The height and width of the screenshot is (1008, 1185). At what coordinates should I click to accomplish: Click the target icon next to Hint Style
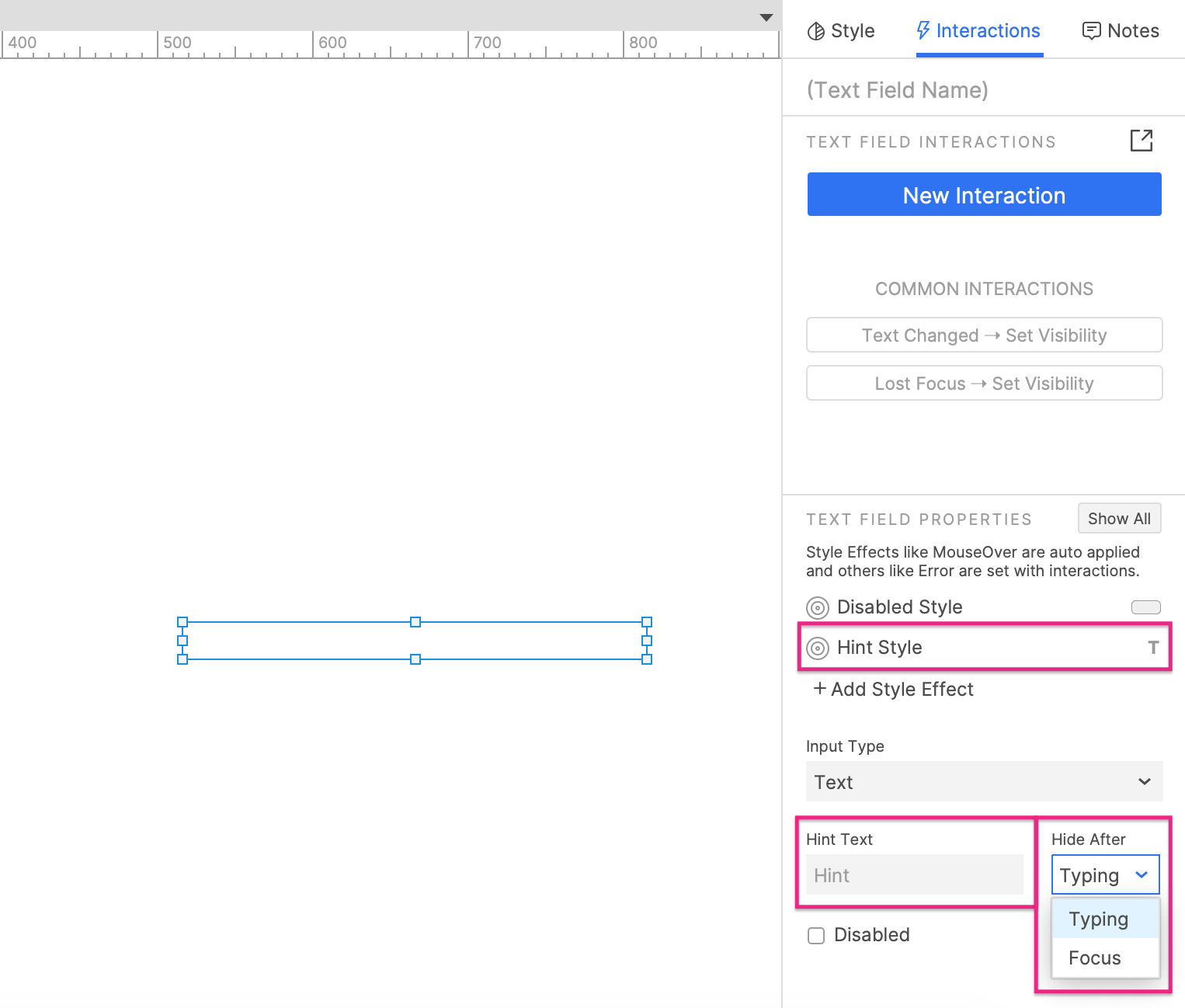[817, 648]
